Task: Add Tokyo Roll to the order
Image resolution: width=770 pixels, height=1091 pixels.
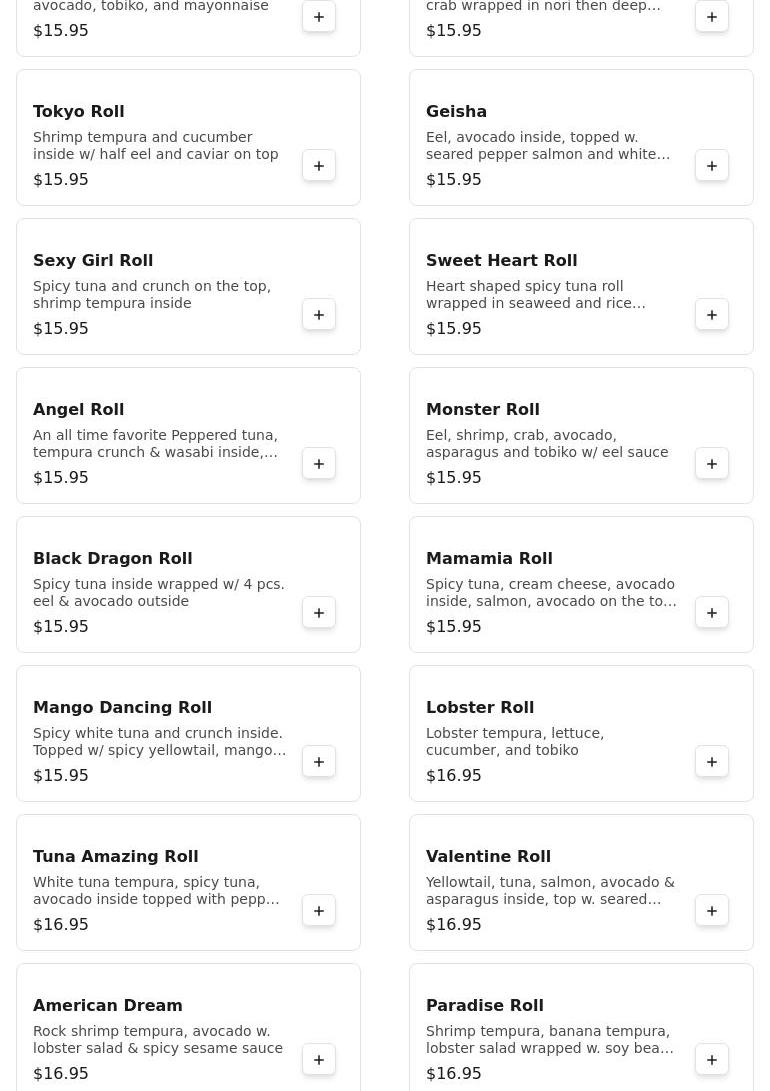Action: pos(319,166)
